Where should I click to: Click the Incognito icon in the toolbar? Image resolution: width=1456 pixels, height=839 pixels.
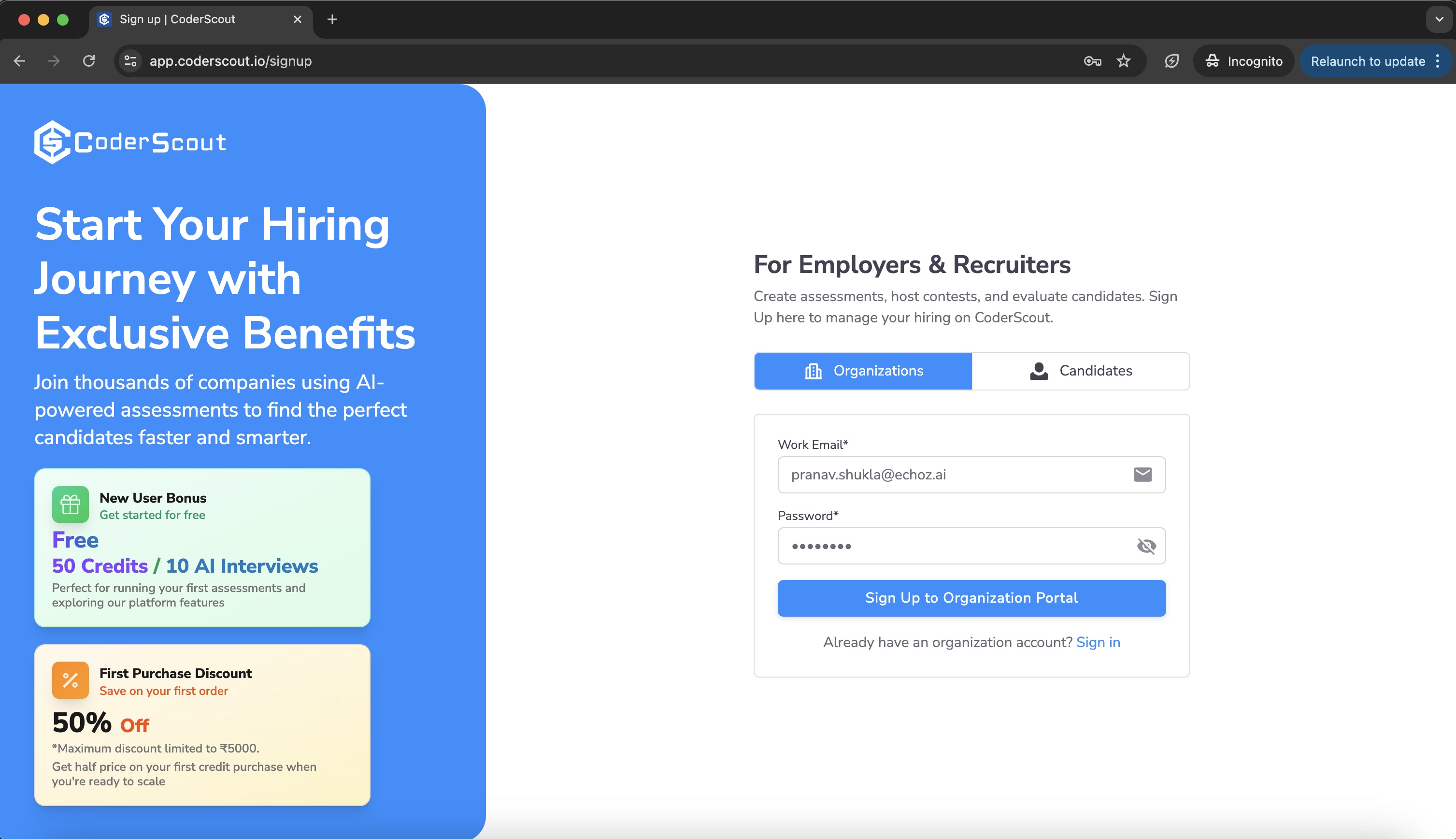click(1213, 60)
